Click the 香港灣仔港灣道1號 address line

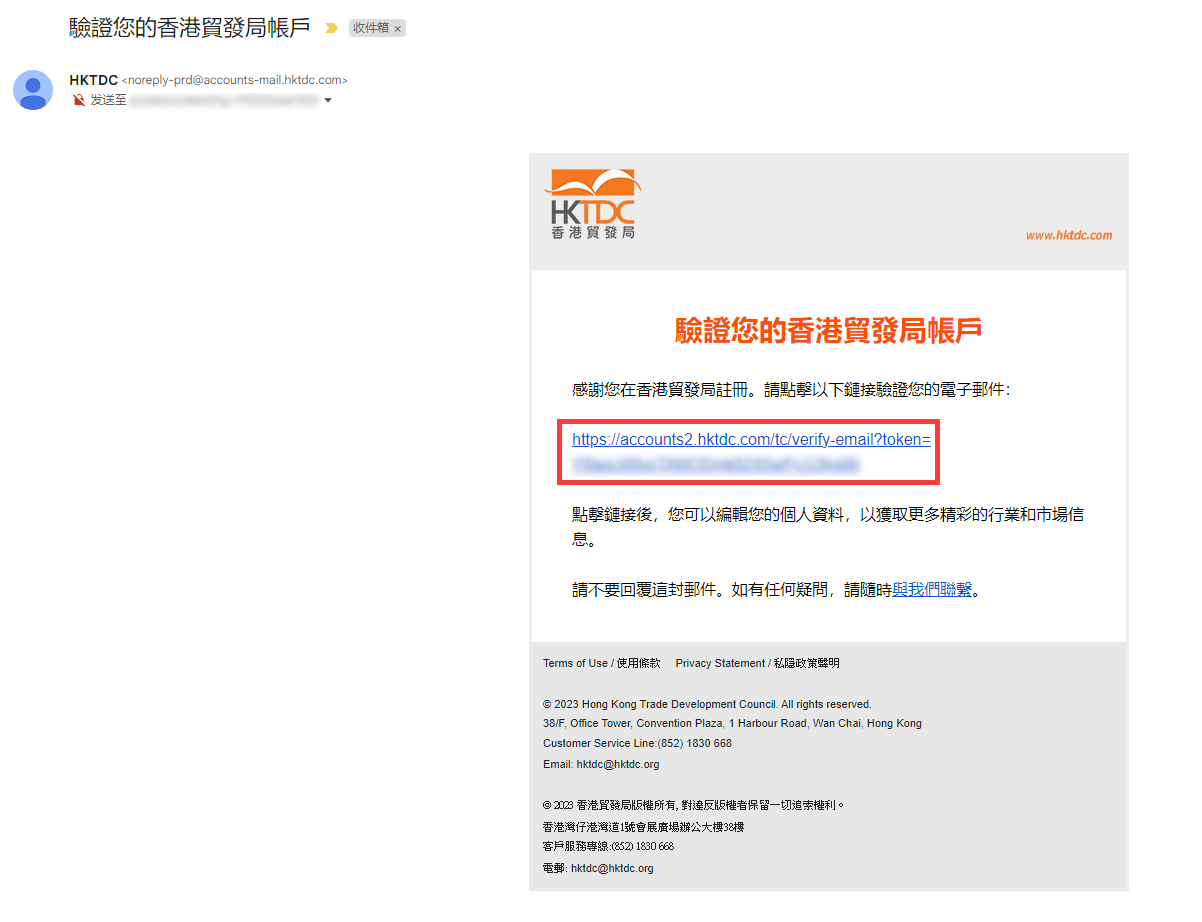pos(643,827)
